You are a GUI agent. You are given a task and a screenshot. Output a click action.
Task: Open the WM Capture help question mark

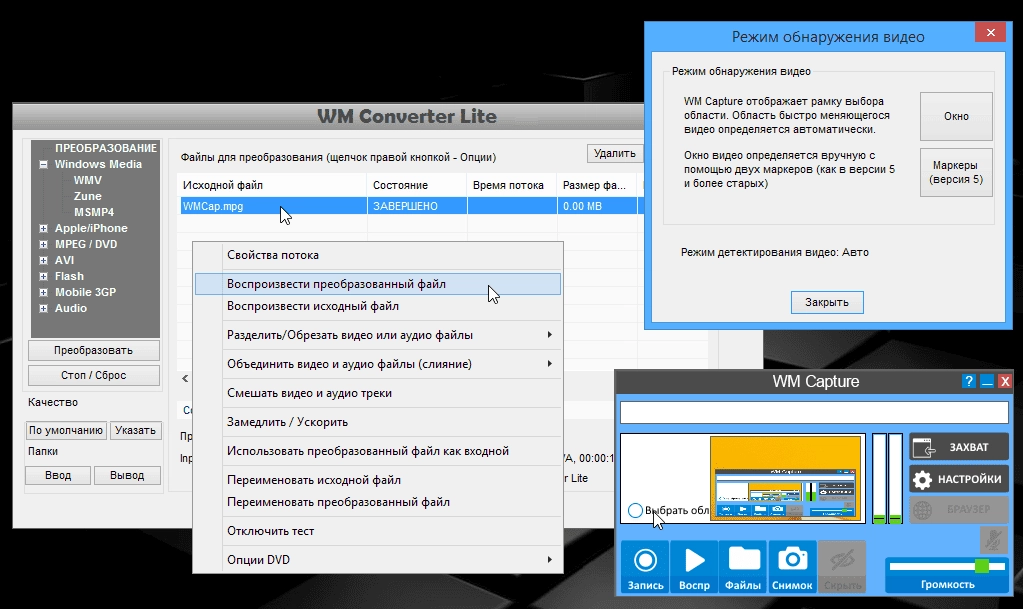tap(969, 381)
